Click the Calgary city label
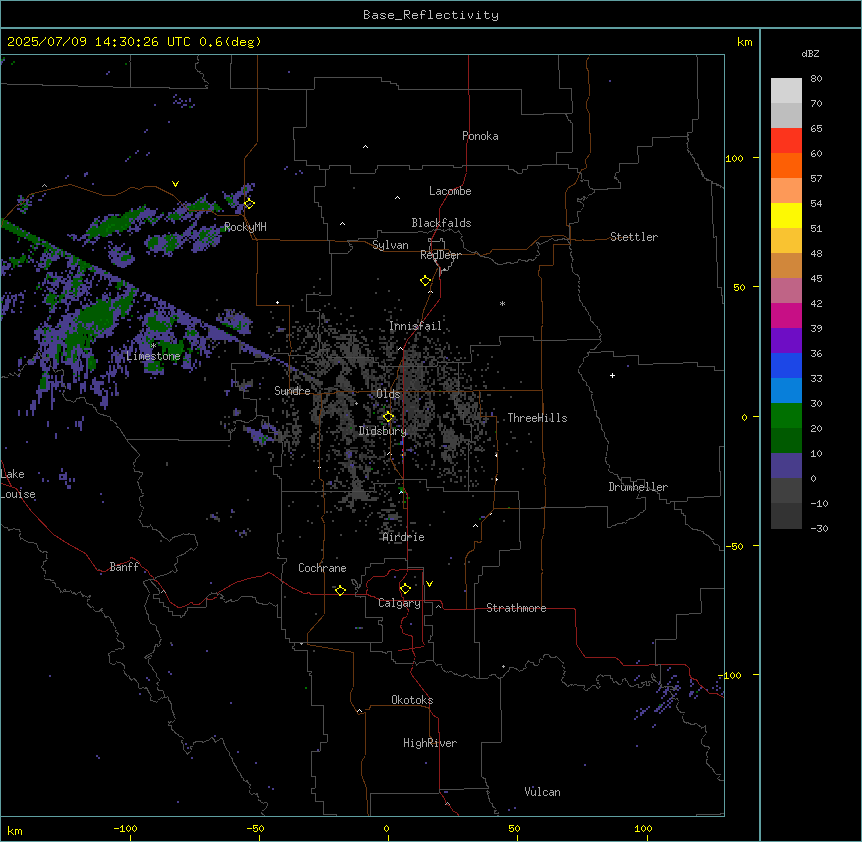This screenshot has height=842, width=862. point(399,603)
